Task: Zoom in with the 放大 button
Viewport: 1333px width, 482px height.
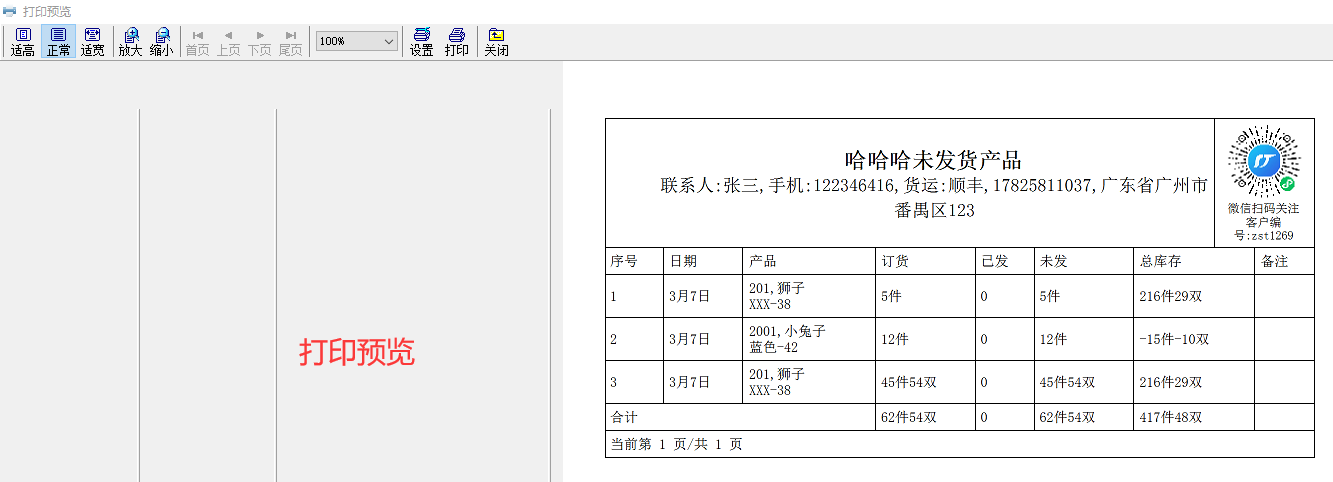Action: click(130, 41)
